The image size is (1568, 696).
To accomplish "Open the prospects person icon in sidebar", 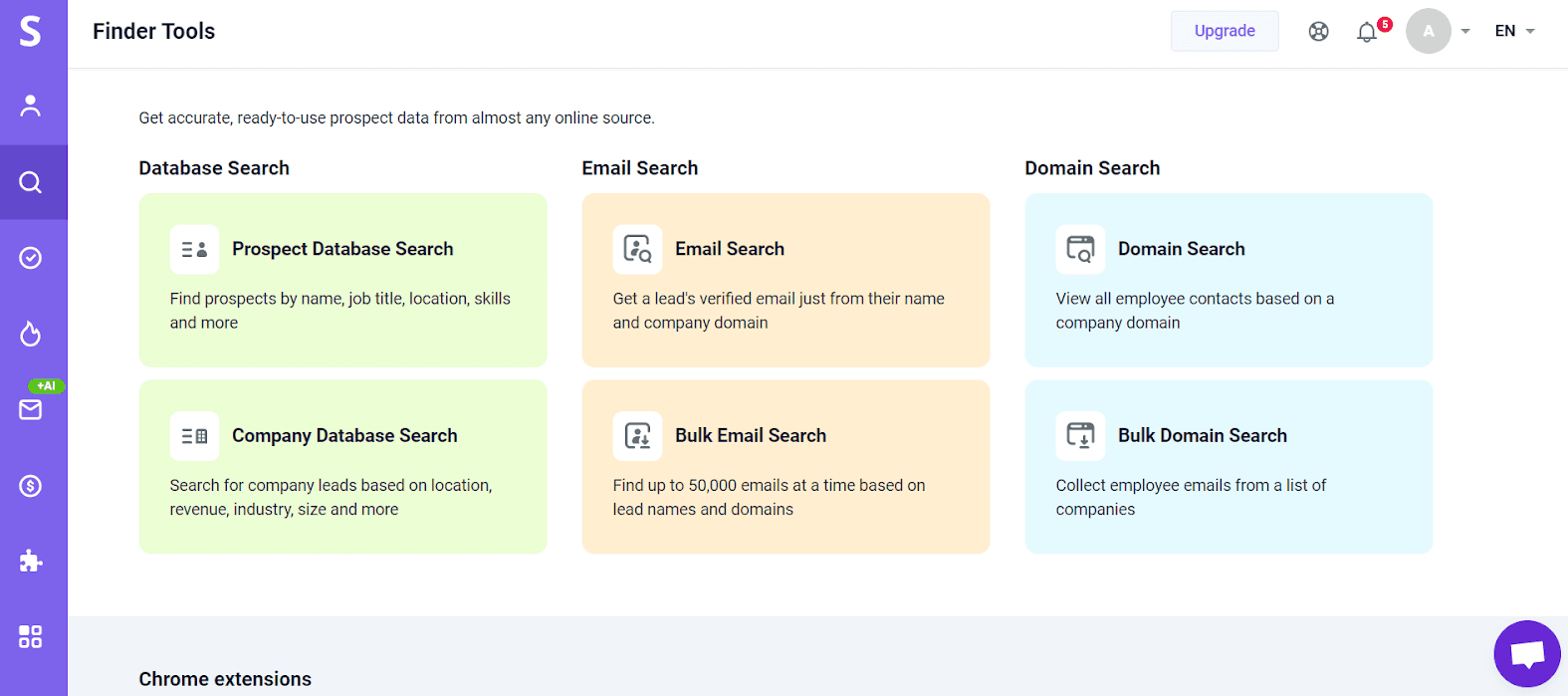I will coord(31,106).
